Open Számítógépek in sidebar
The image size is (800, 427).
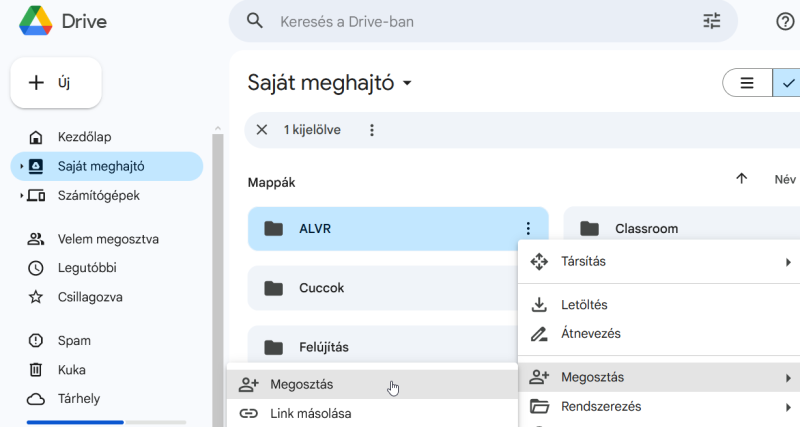coord(98,195)
